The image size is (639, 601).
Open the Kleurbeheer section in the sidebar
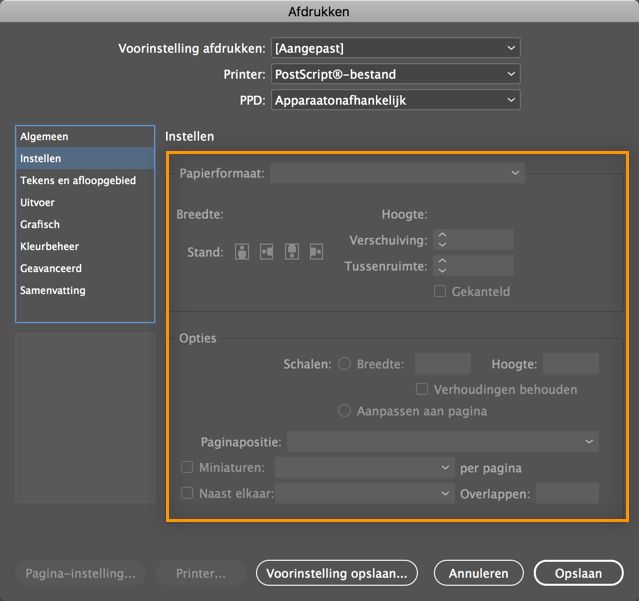(x=50, y=246)
